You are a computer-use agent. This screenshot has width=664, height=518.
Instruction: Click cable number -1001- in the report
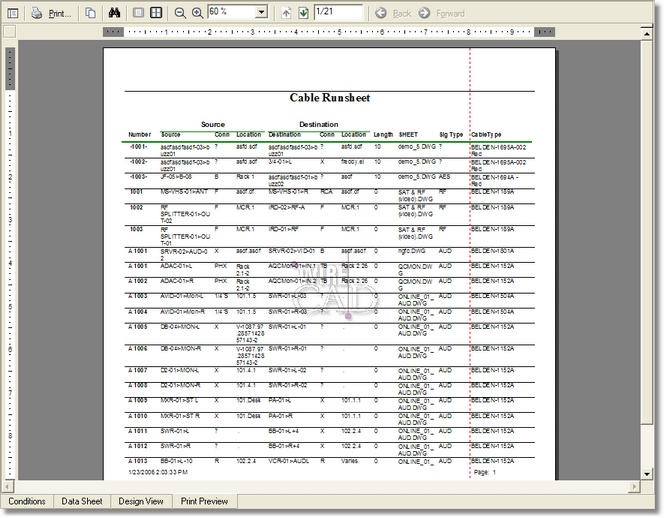coord(138,147)
